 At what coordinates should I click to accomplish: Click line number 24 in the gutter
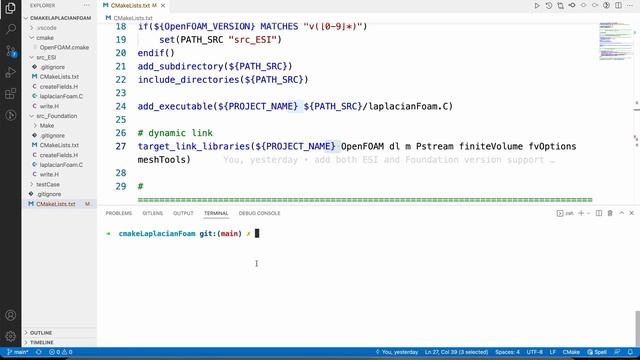pos(121,107)
